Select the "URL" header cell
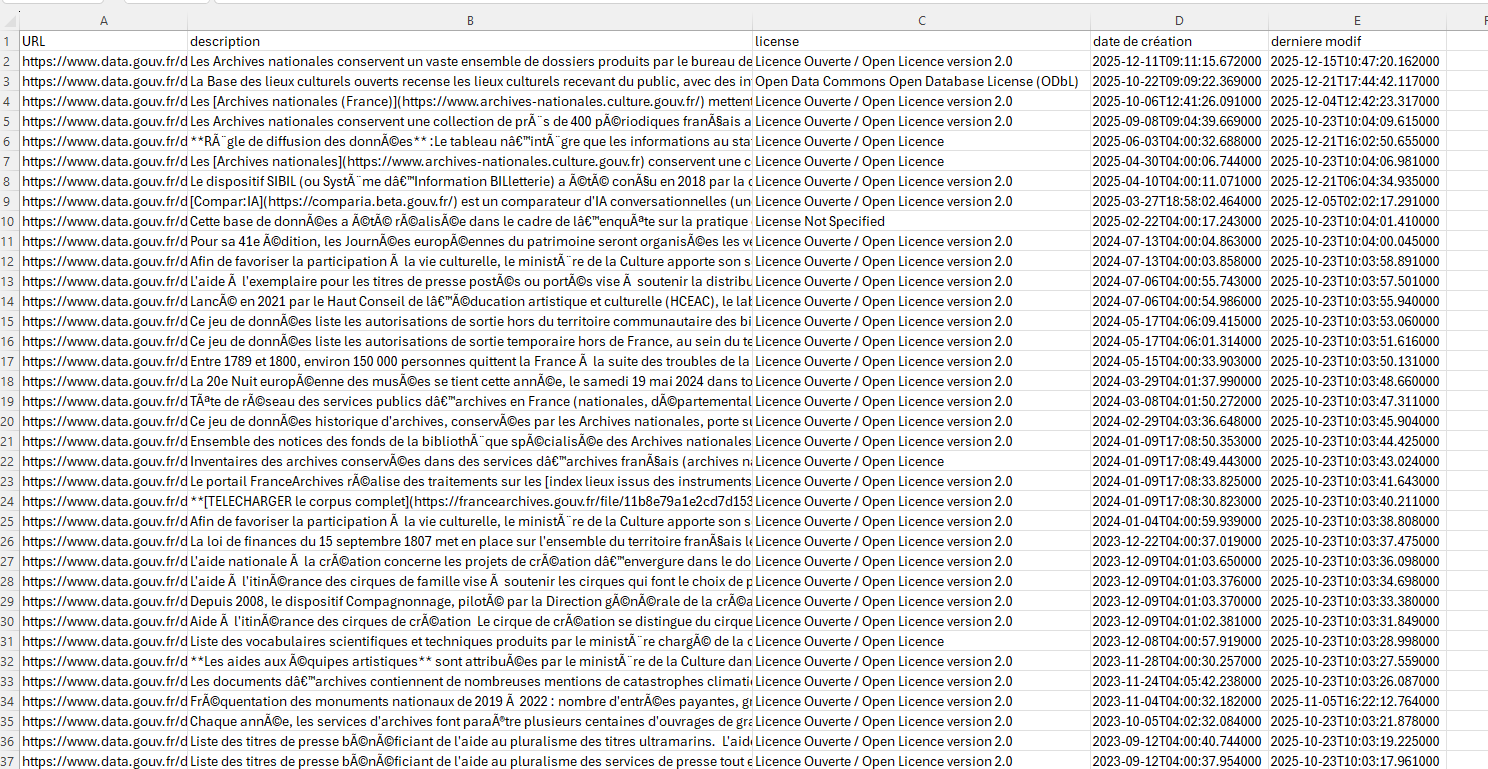This screenshot has height=769, width=1488. coord(104,41)
